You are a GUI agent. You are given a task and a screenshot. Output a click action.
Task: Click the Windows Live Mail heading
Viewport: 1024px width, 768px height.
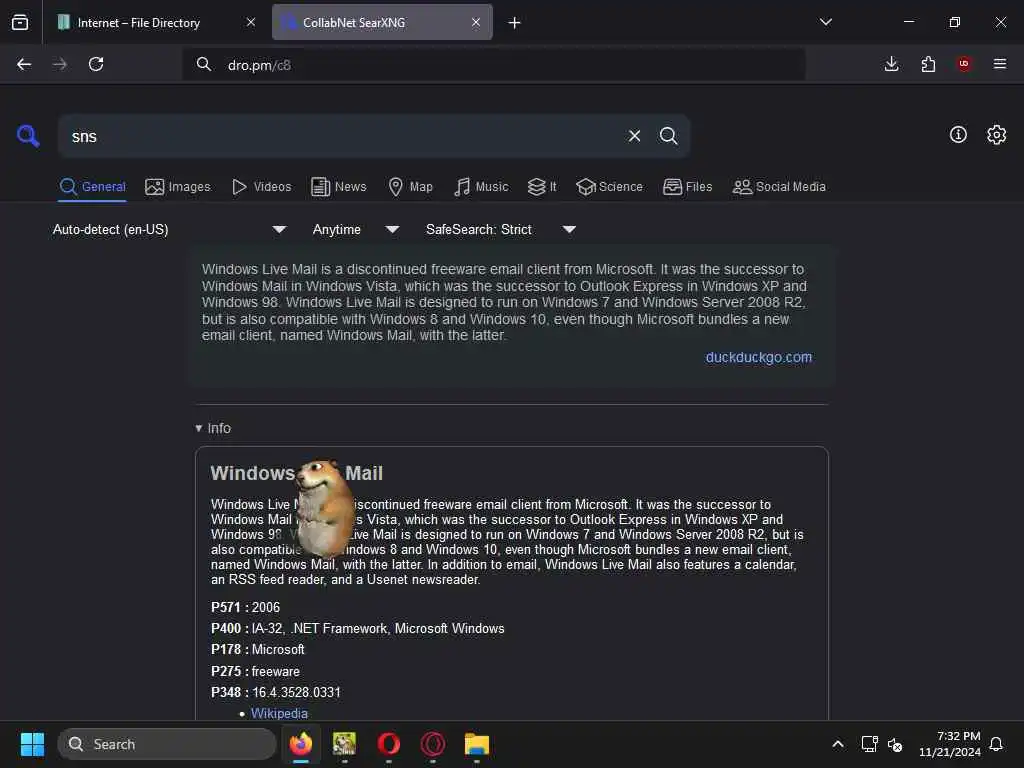tap(296, 473)
